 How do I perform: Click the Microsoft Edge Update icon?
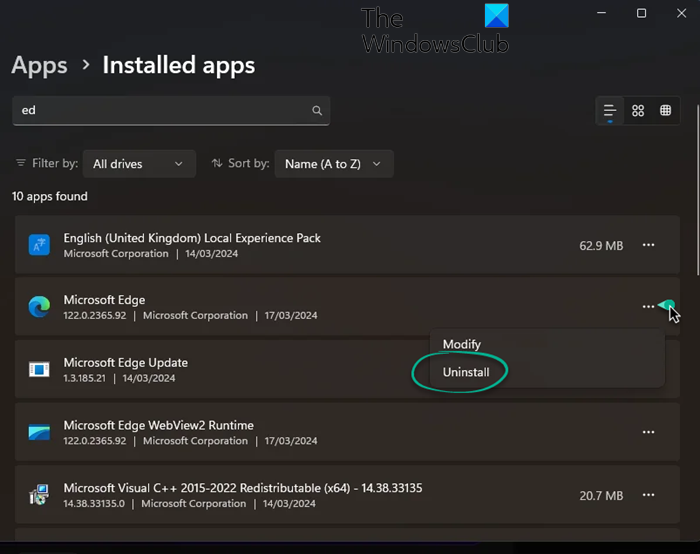click(x=39, y=370)
